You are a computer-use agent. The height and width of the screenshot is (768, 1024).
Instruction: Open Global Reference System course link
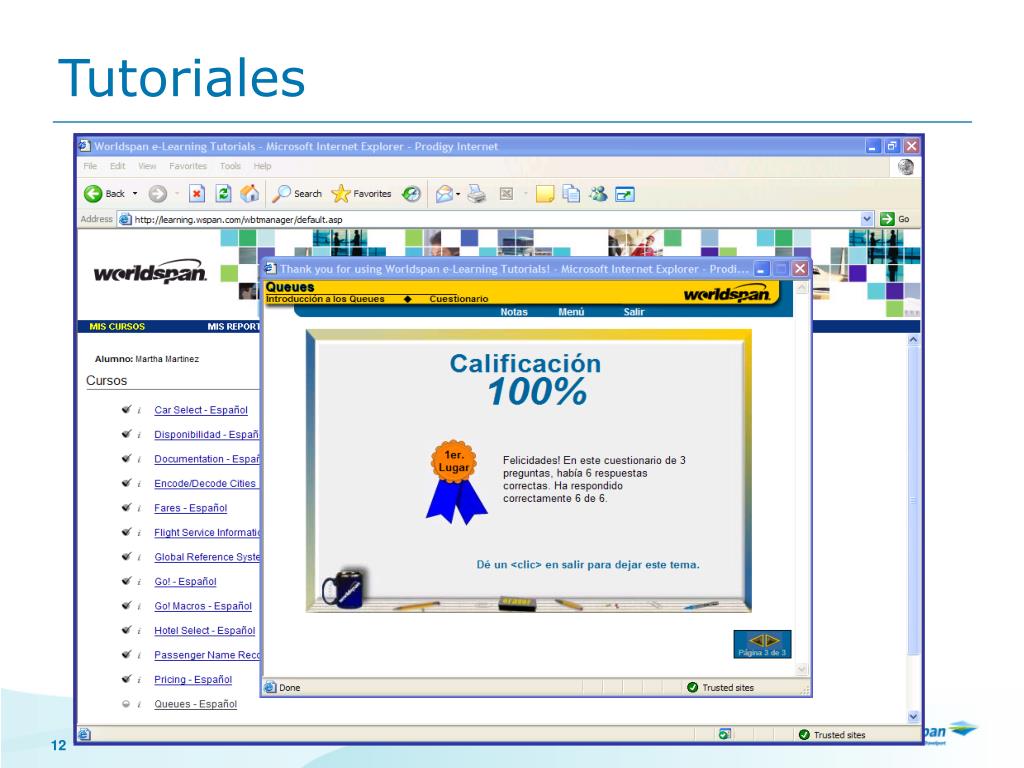point(206,557)
